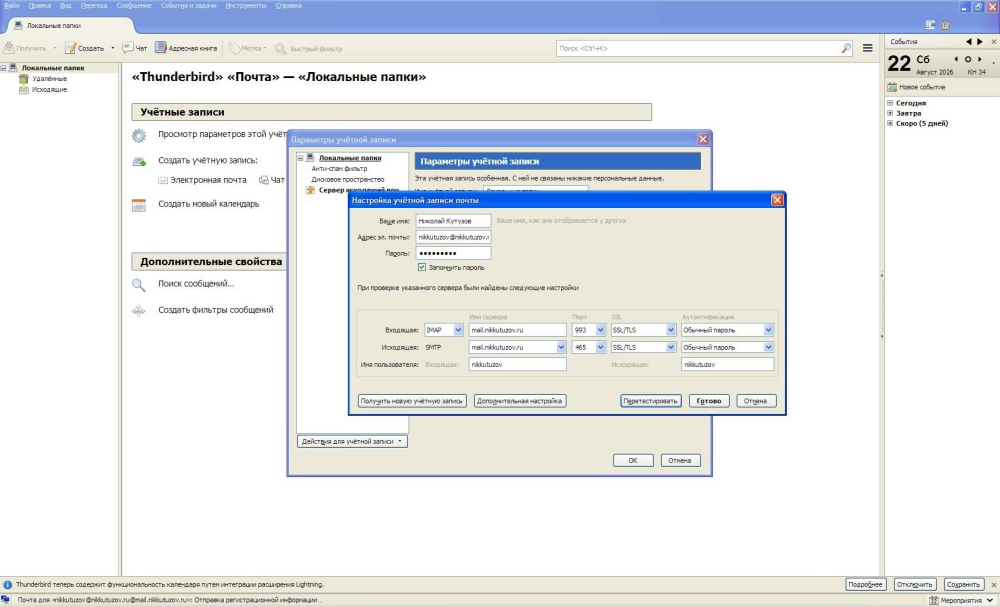Open the Чат toolbar button
1000x607 pixels.
pyautogui.click(x=135, y=48)
